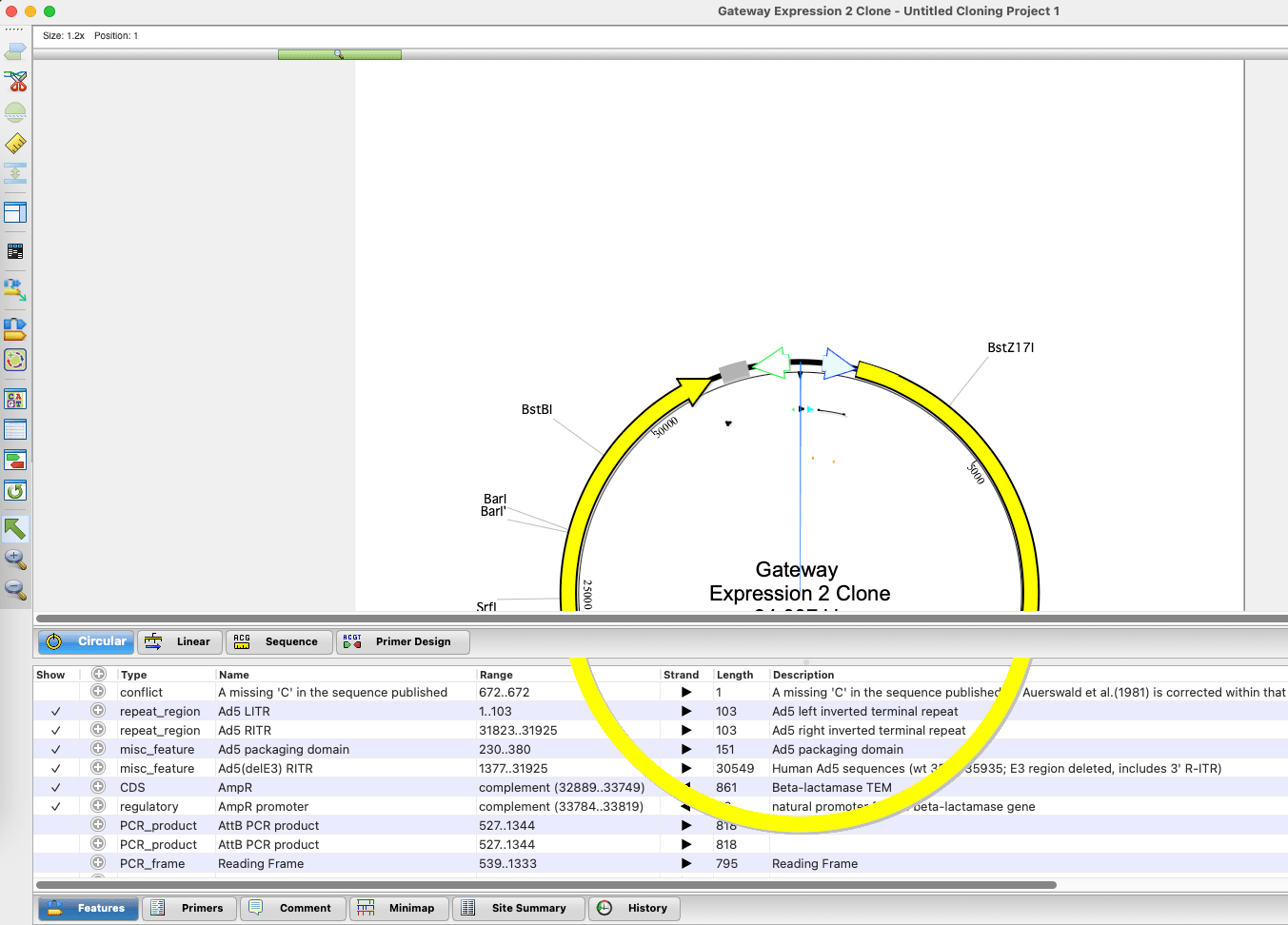Enable Show checkbox for the conflict row
Image resolution: width=1288 pixels, height=925 pixels.
click(x=56, y=693)
